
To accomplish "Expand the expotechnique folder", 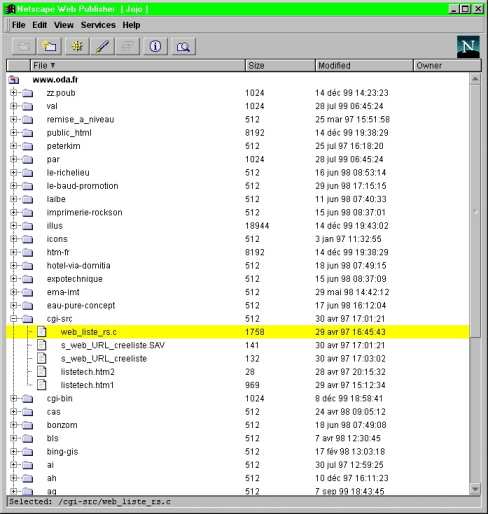I will coord(13,279).
